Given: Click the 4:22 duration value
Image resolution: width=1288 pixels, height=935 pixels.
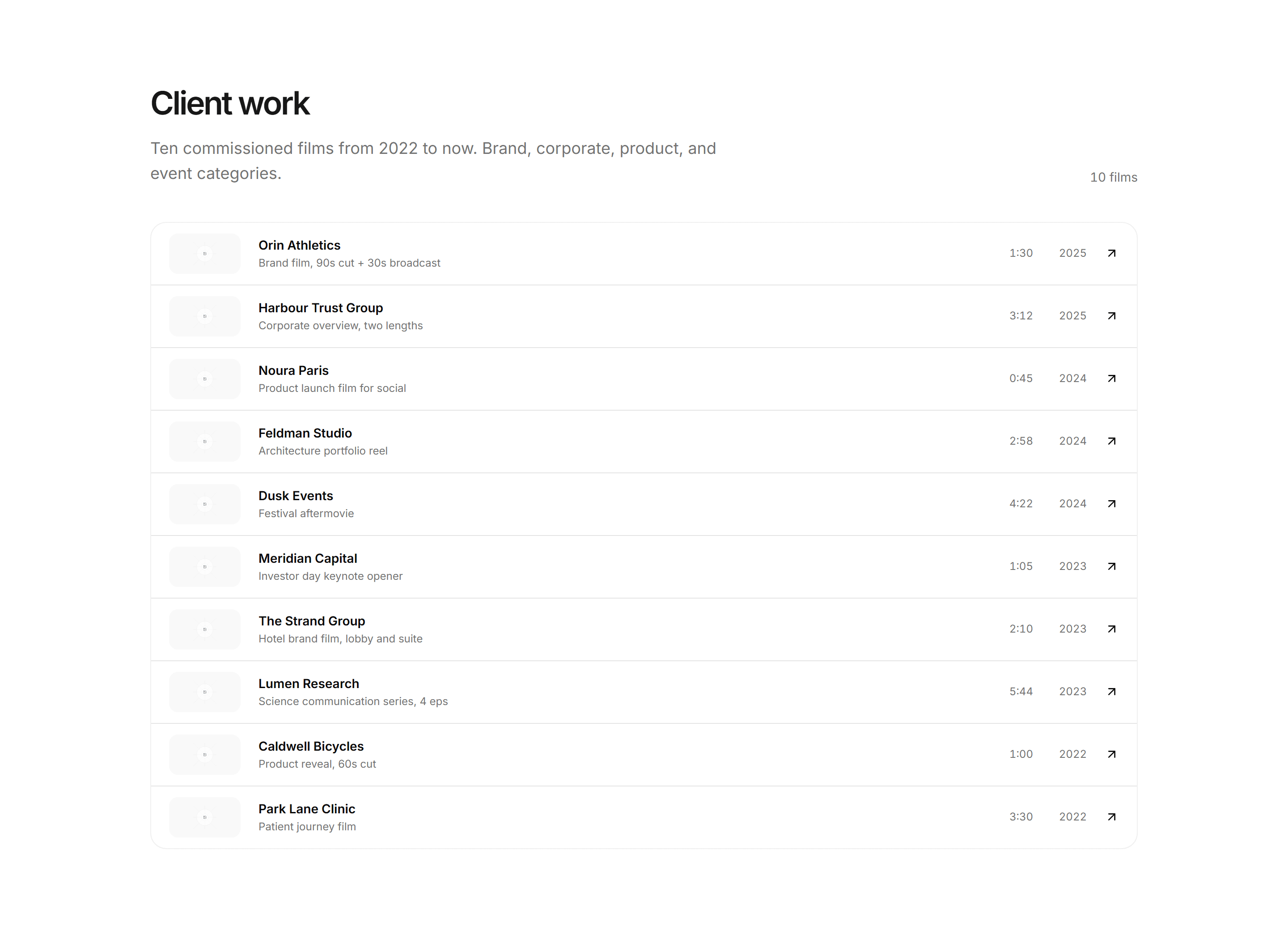Looking at the screenshot, I should (1021, 504).
